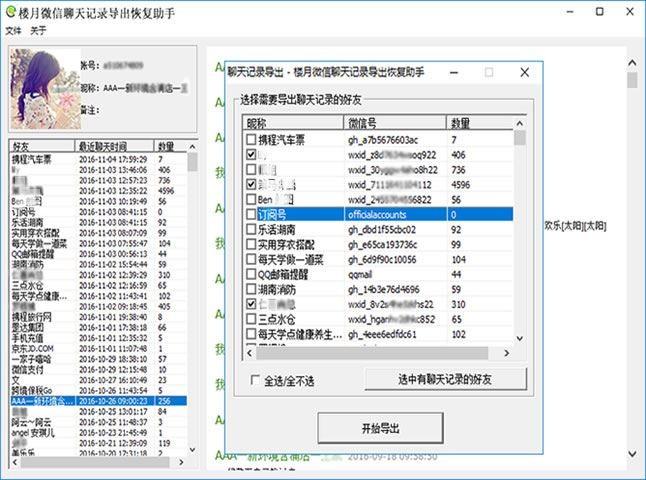Check the 携程汽车票 checkbox
This screenshot has height=480, width=646.
pos(251,140)
